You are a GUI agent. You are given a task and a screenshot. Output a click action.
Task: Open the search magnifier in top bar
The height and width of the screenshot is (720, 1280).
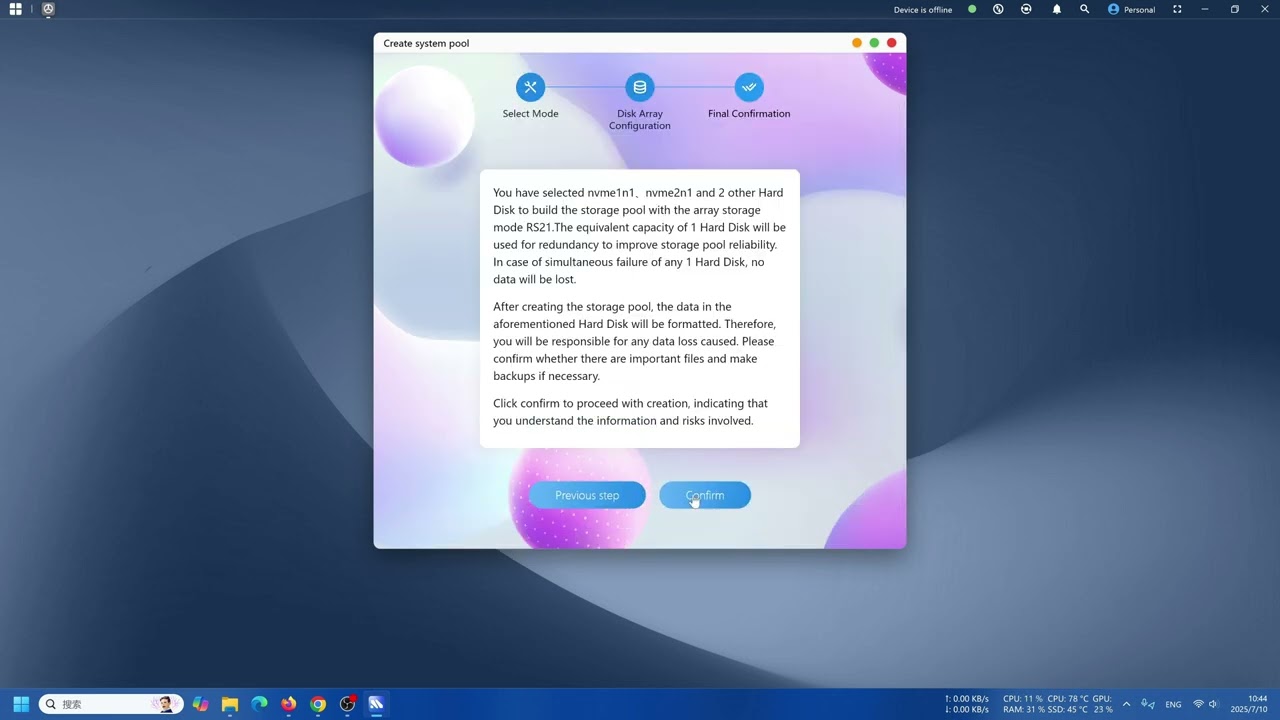tap(1085, 9)
